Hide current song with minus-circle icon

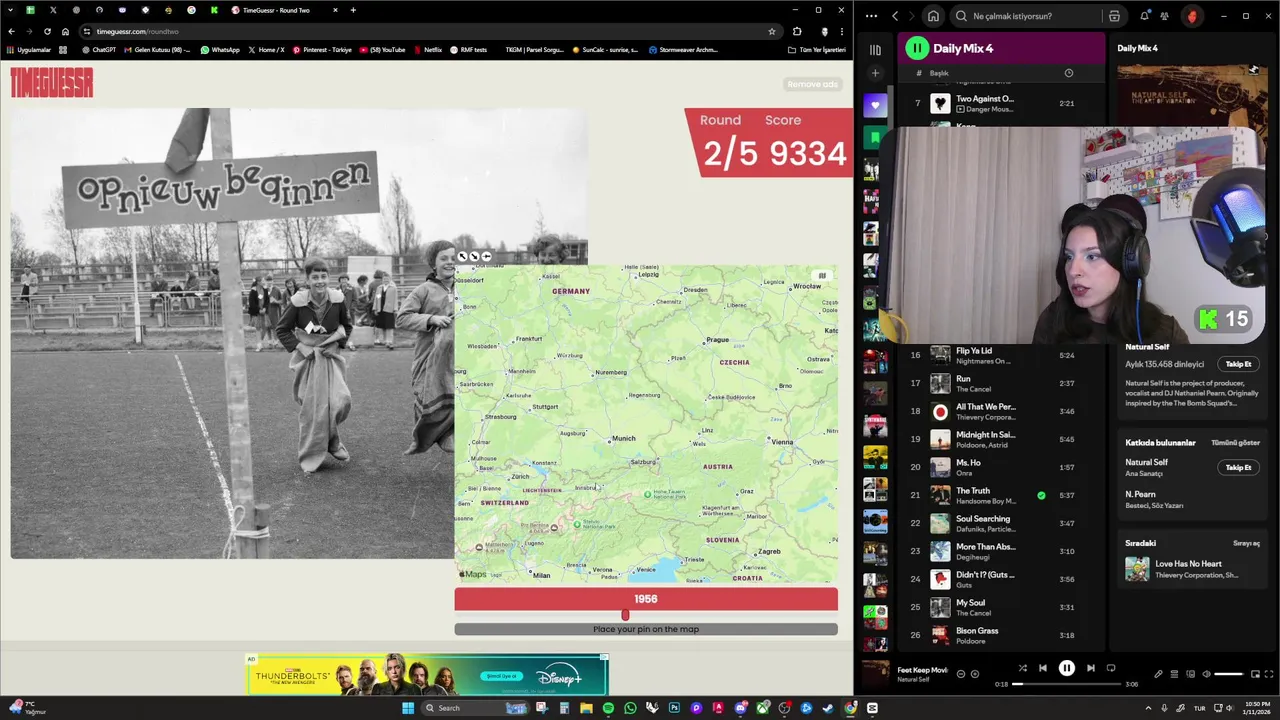tap(961, 674)
